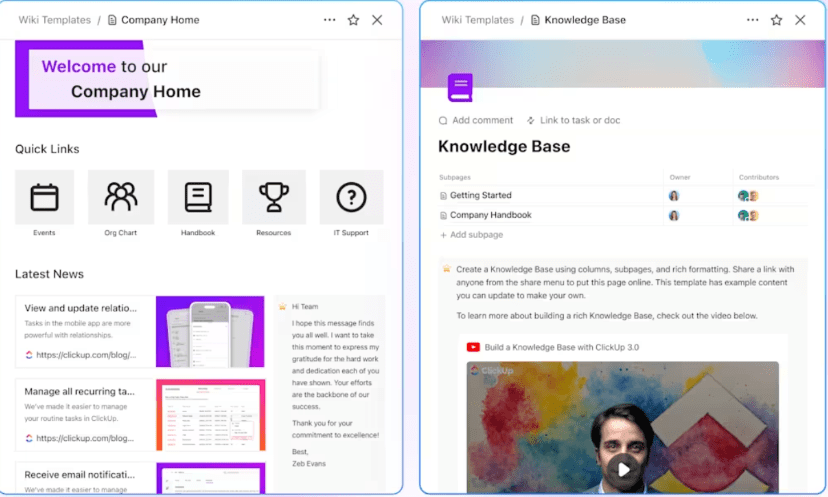Open Build a Knowledge Base with ClickUp 3.0 link
The image size is (828, 497).
tap(562, 347)
